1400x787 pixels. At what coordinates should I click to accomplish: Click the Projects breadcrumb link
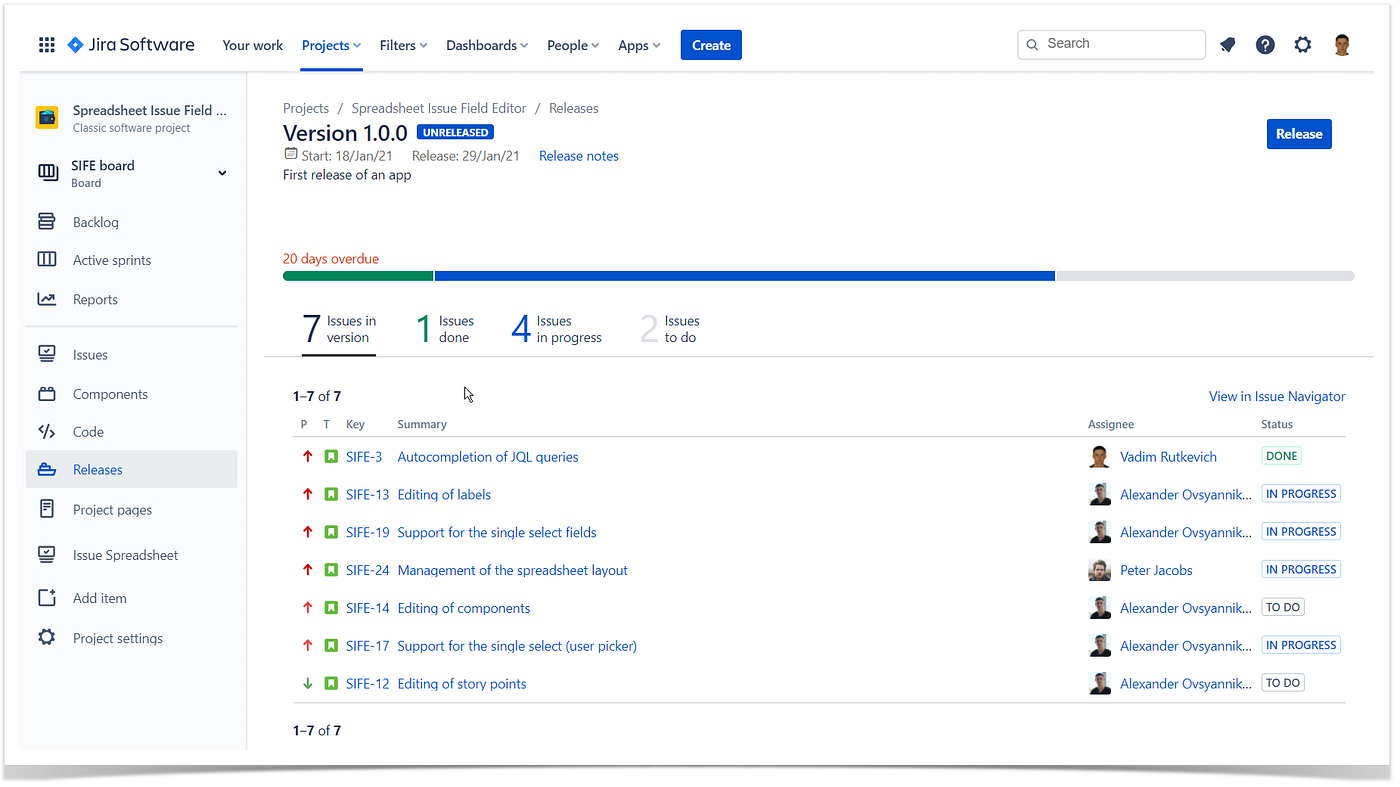tap(306, 108)
